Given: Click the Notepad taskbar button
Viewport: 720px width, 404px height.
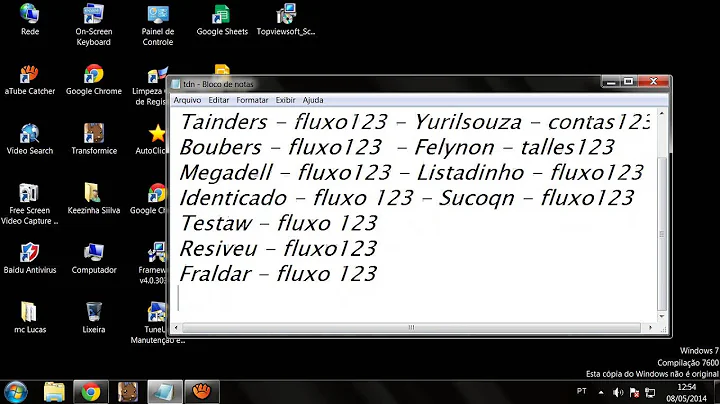Looking at the screenshot, I should tap(165, 393).
